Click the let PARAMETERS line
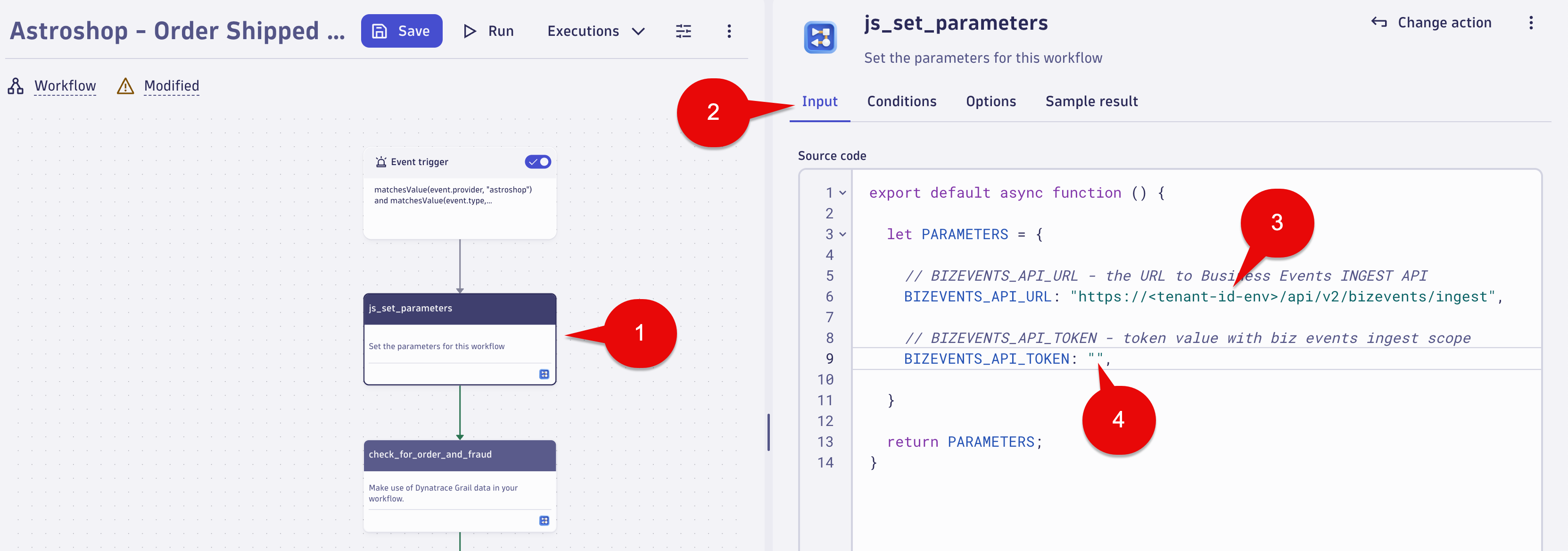The width and height of the screenshot is (1568, 551). click(x=965, y=234)
